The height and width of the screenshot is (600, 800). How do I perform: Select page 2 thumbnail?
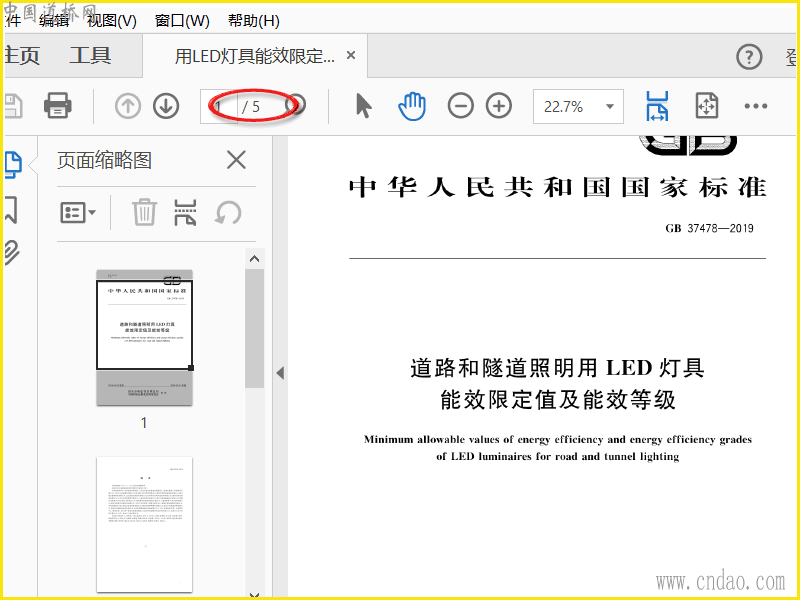(x=144, y=524)
